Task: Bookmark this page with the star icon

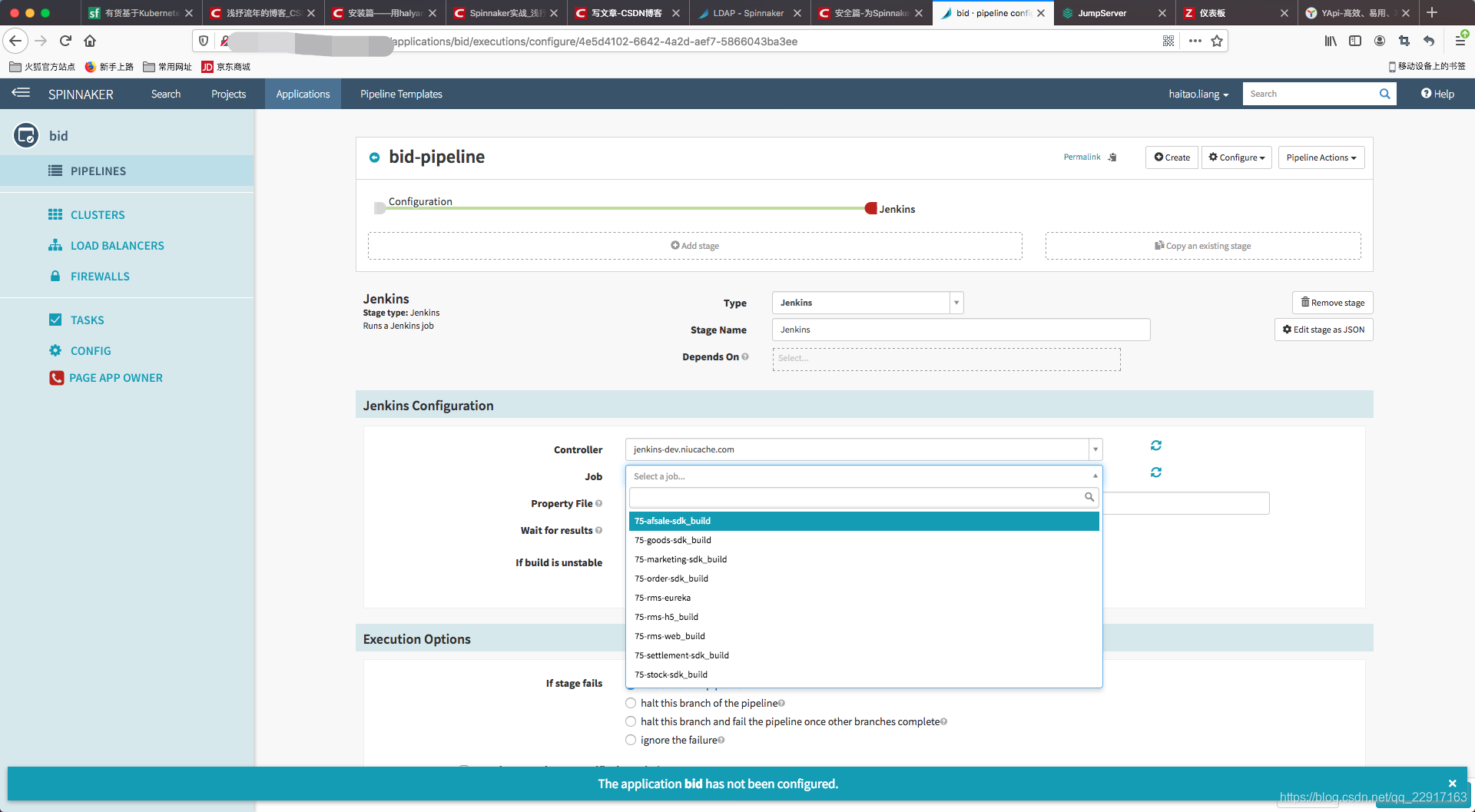Action: point(1217,41)
